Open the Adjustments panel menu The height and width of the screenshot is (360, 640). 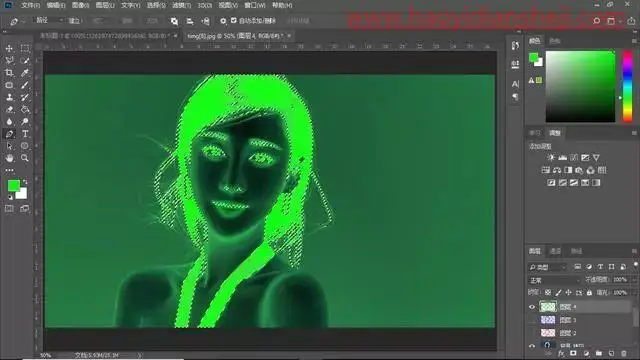tap(634, 133)
